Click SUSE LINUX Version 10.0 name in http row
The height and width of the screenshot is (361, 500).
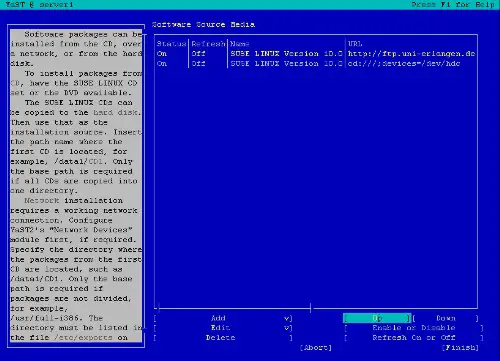click(x=286, y=53)
